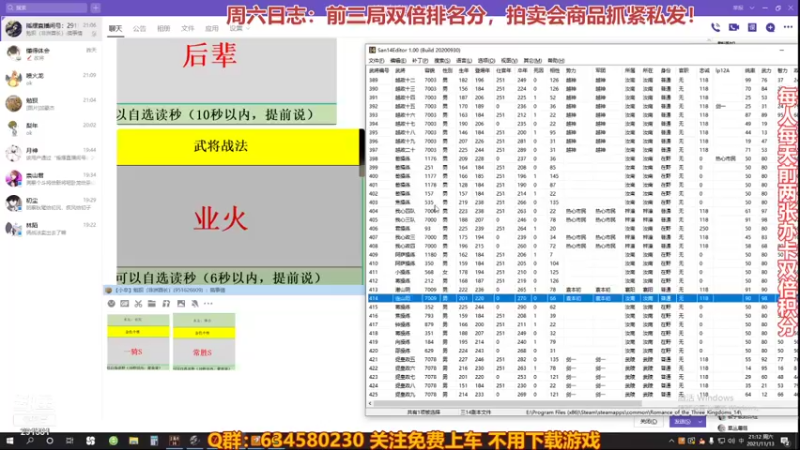Image resolution: width=800 pixels, height=450 pixels.
Task: Select row 425 in the editor table
Action: pos(581,394)
